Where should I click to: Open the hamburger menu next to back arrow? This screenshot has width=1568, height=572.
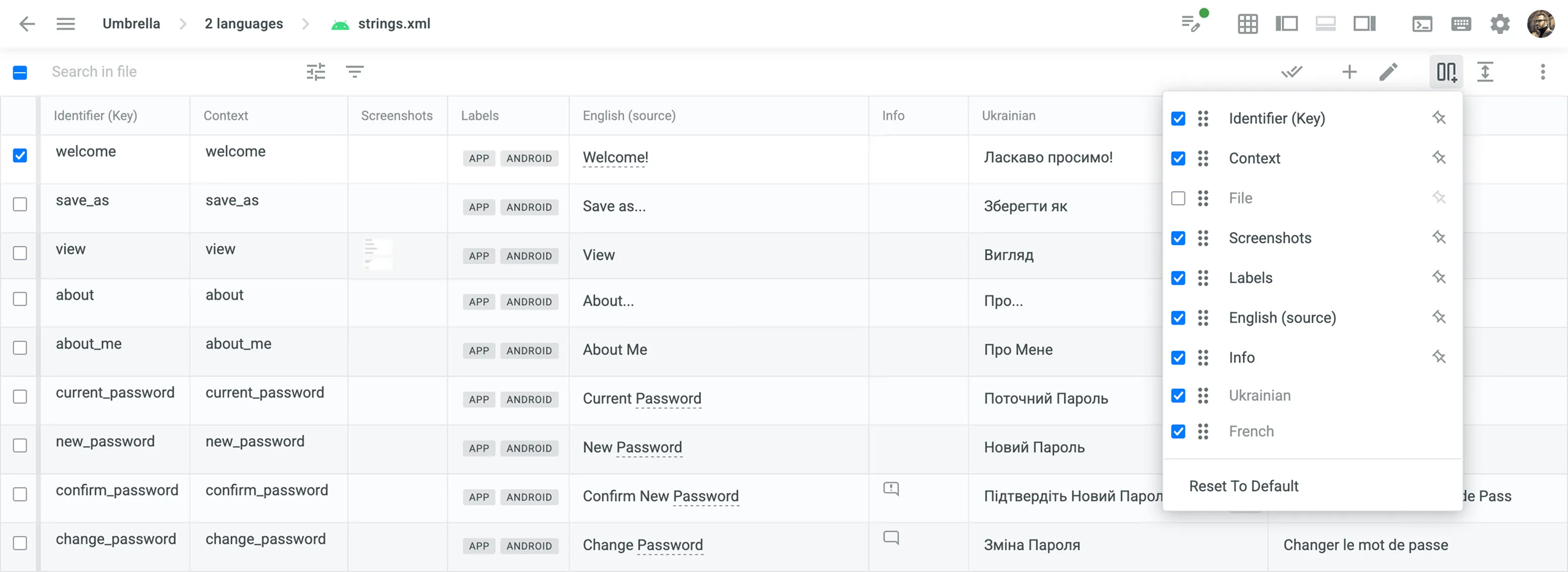pos(66,24)
